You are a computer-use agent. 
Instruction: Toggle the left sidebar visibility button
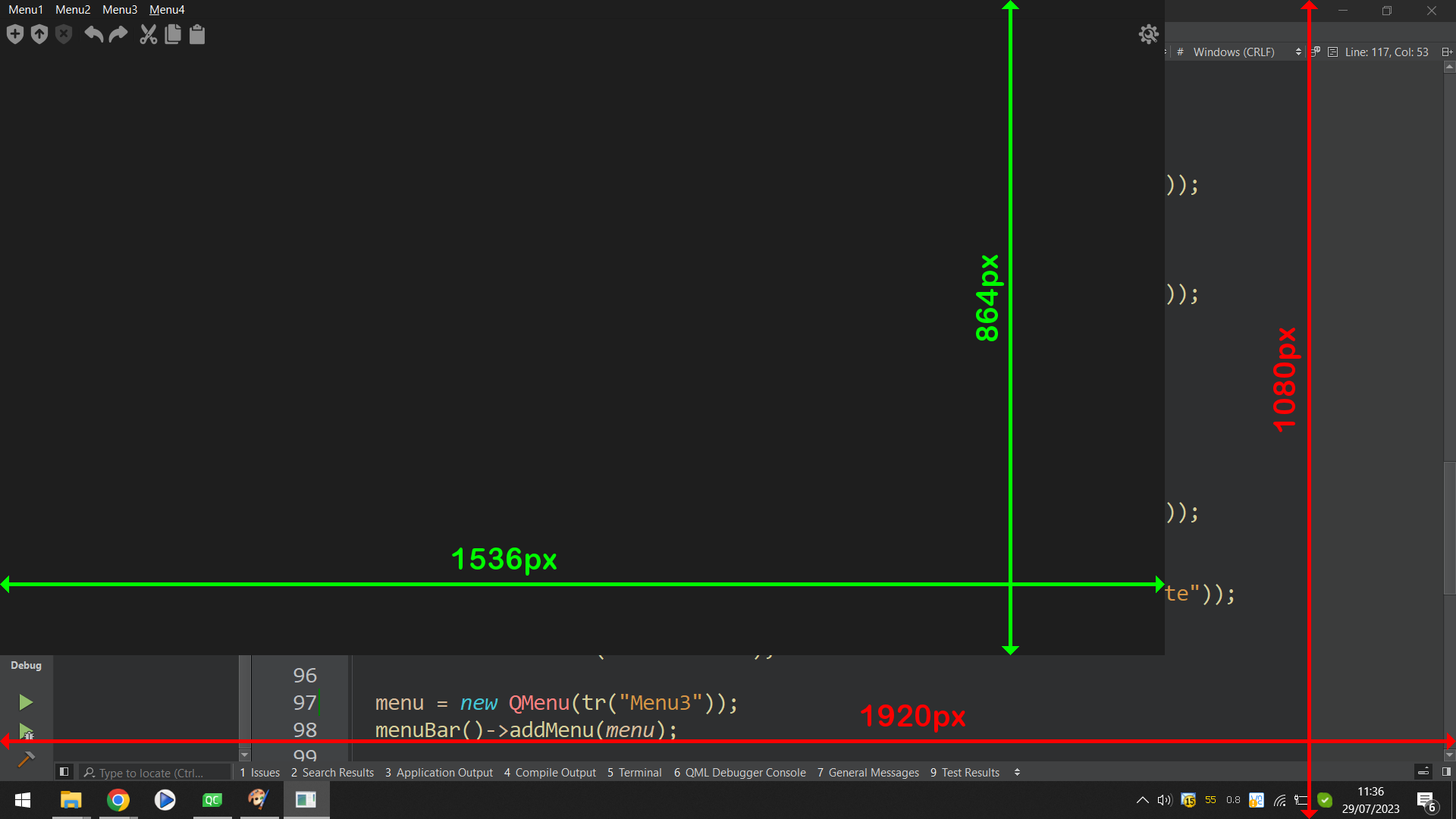(64, 772)
